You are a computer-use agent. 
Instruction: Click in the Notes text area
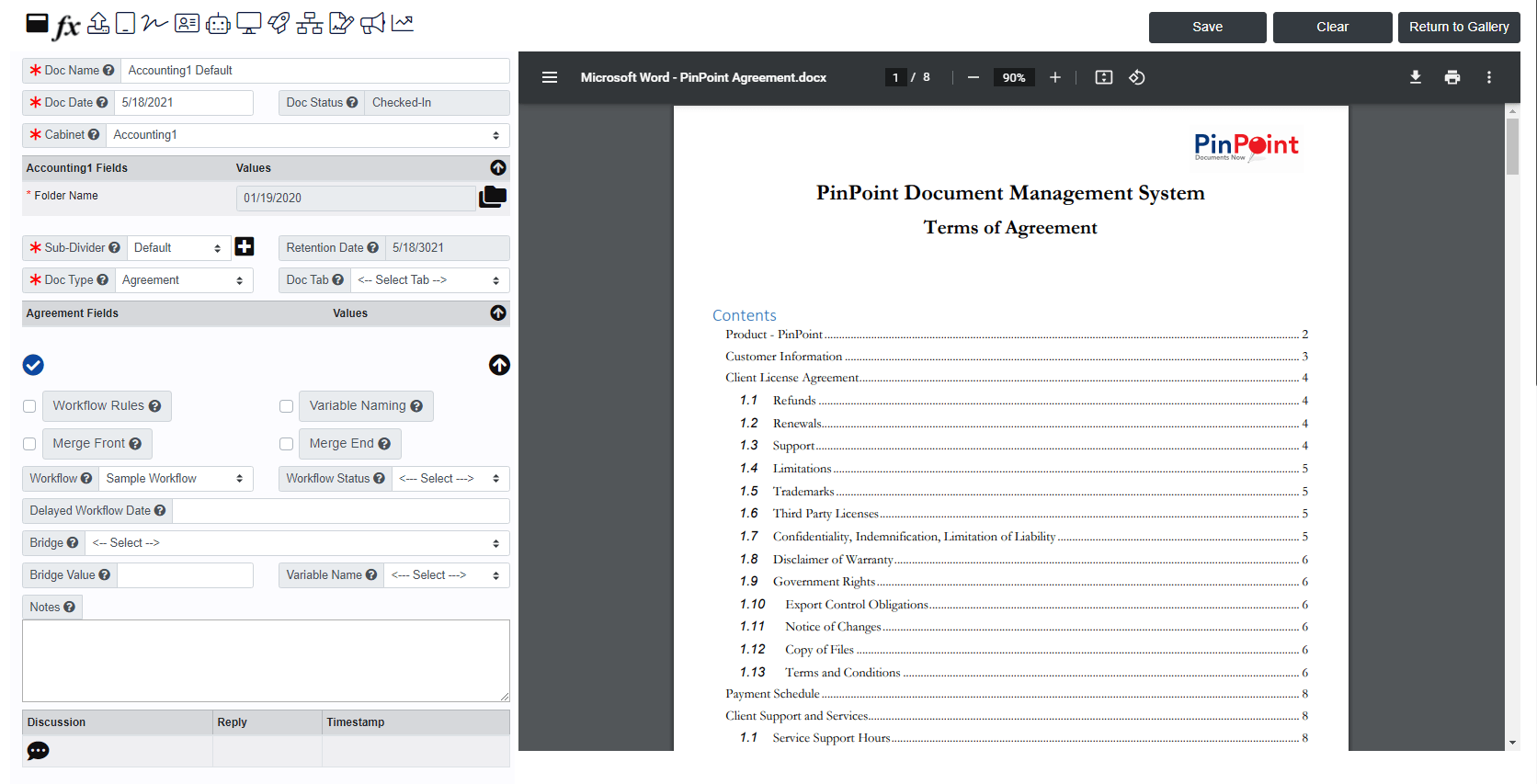click(x=266, y=661)
